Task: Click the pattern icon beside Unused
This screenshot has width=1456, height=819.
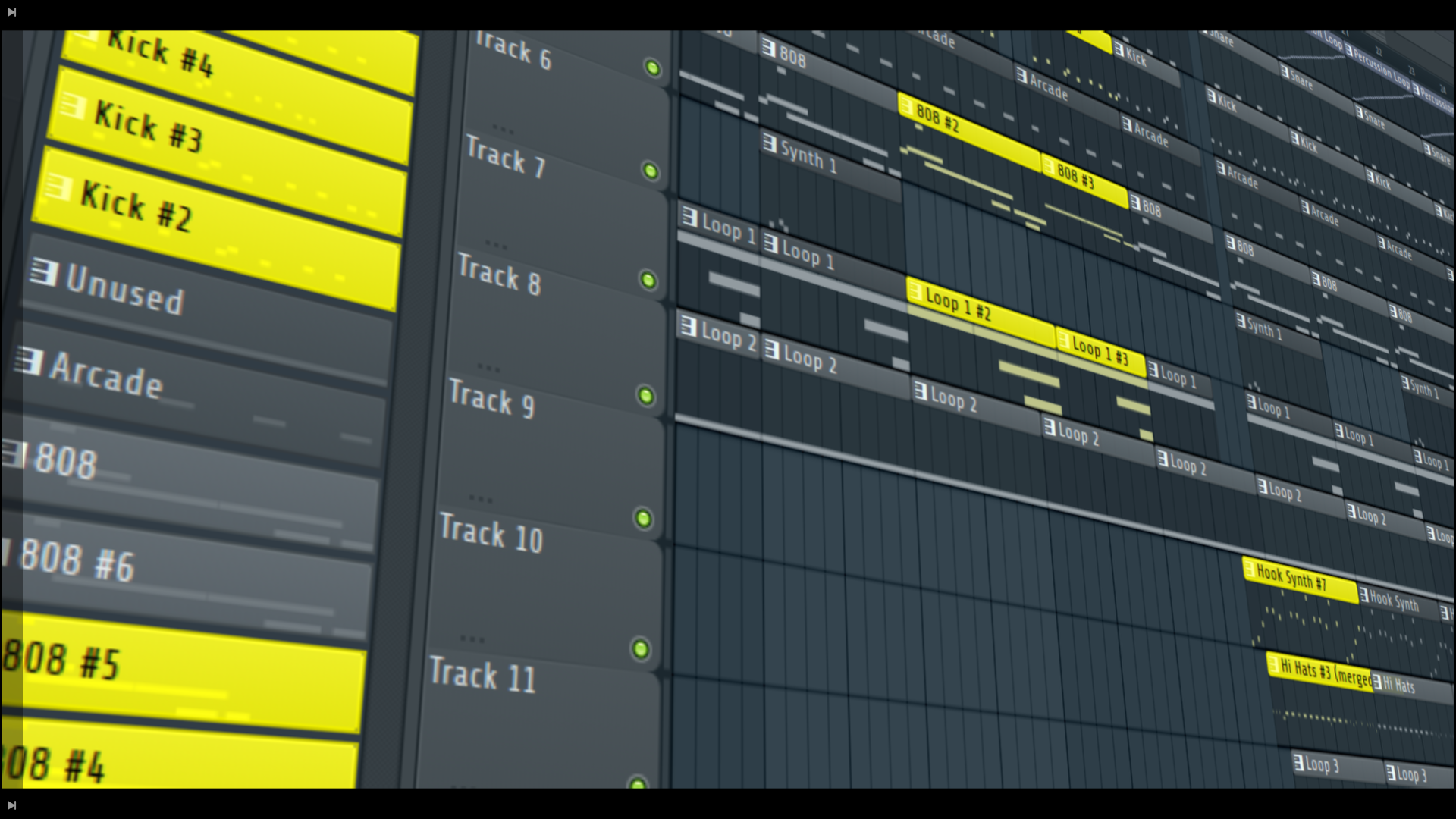Action: click(44, 272)
